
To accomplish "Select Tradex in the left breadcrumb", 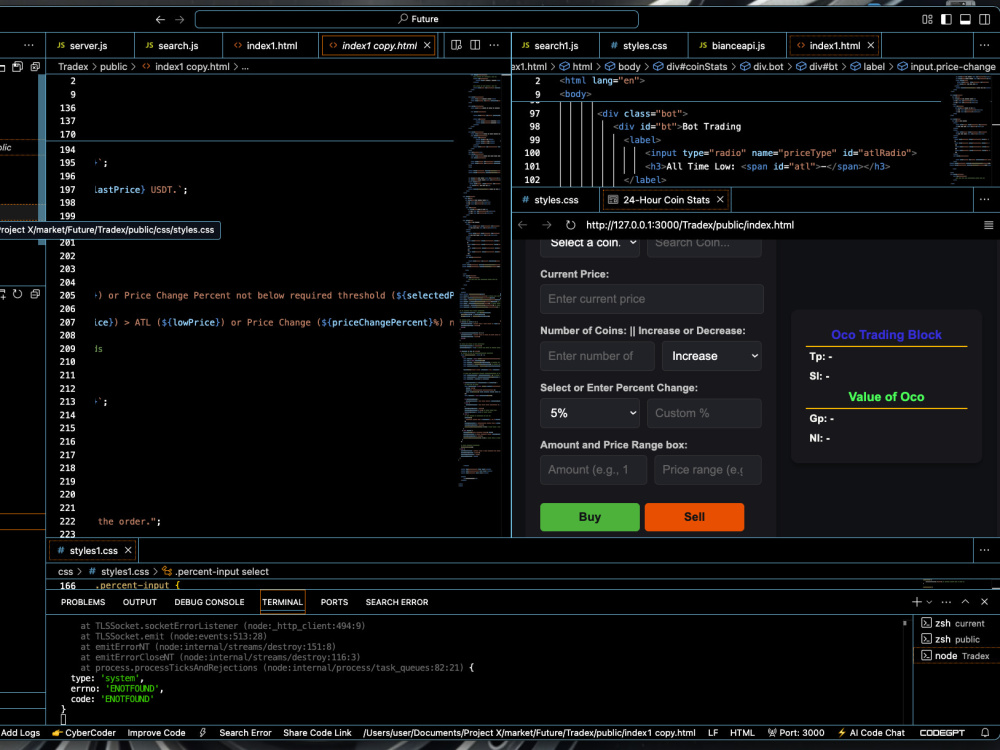I will pos(73,66).
